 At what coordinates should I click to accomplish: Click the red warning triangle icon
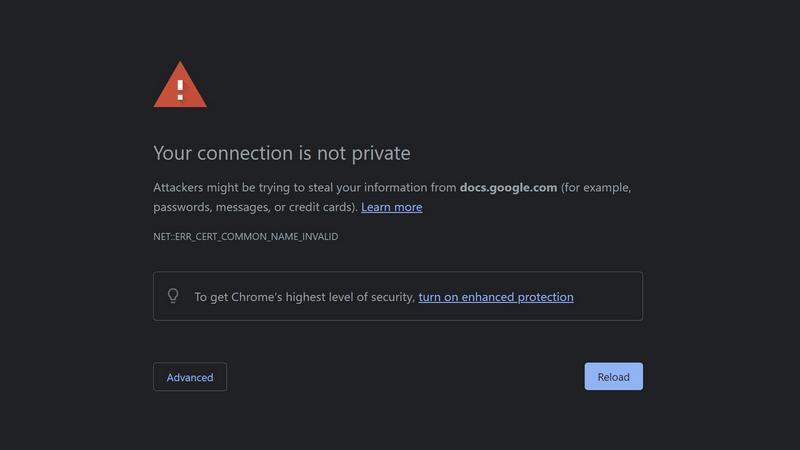point(180,85)
